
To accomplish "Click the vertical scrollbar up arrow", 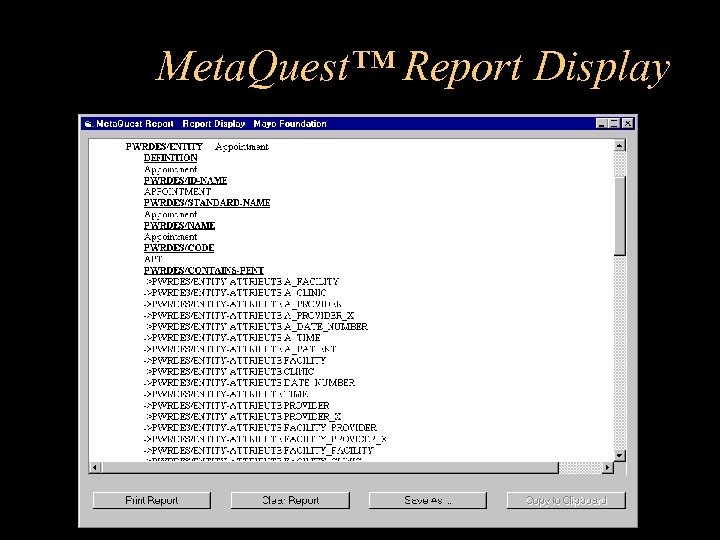I will 619,146.
